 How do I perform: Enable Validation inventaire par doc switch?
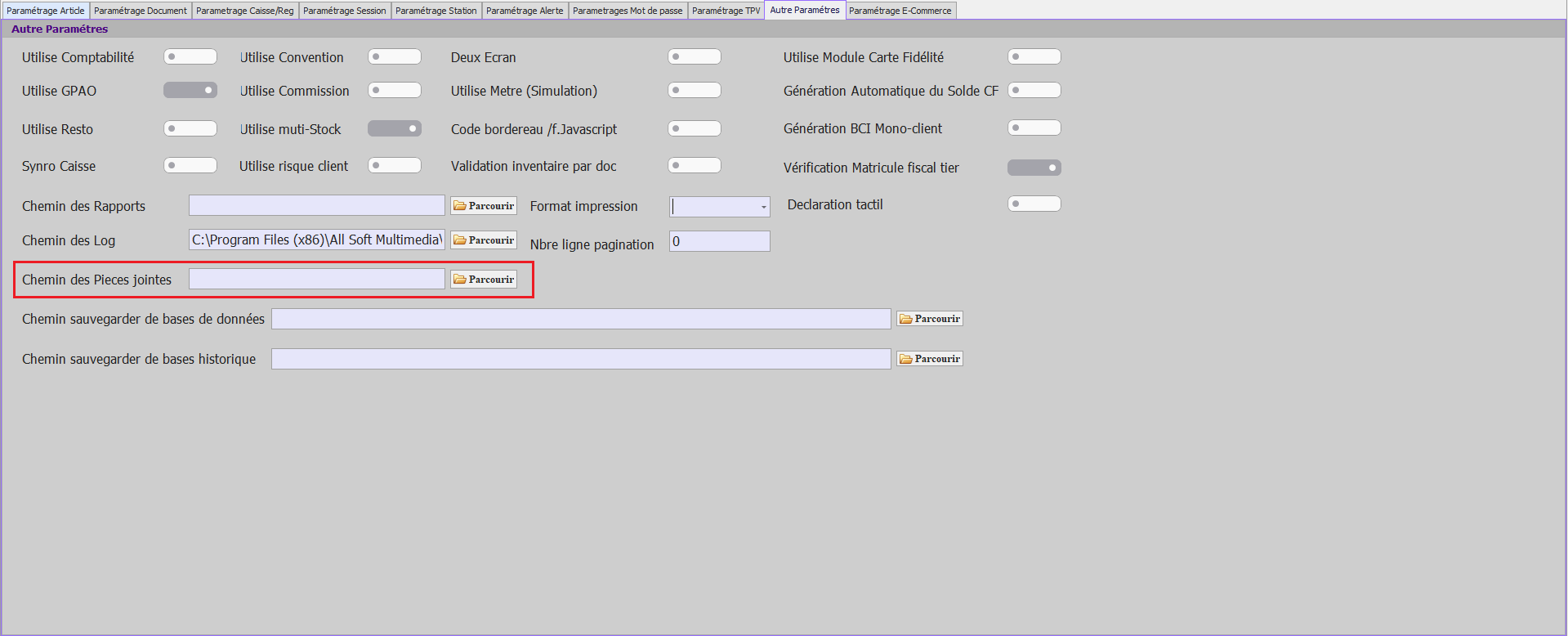(695, 165)
